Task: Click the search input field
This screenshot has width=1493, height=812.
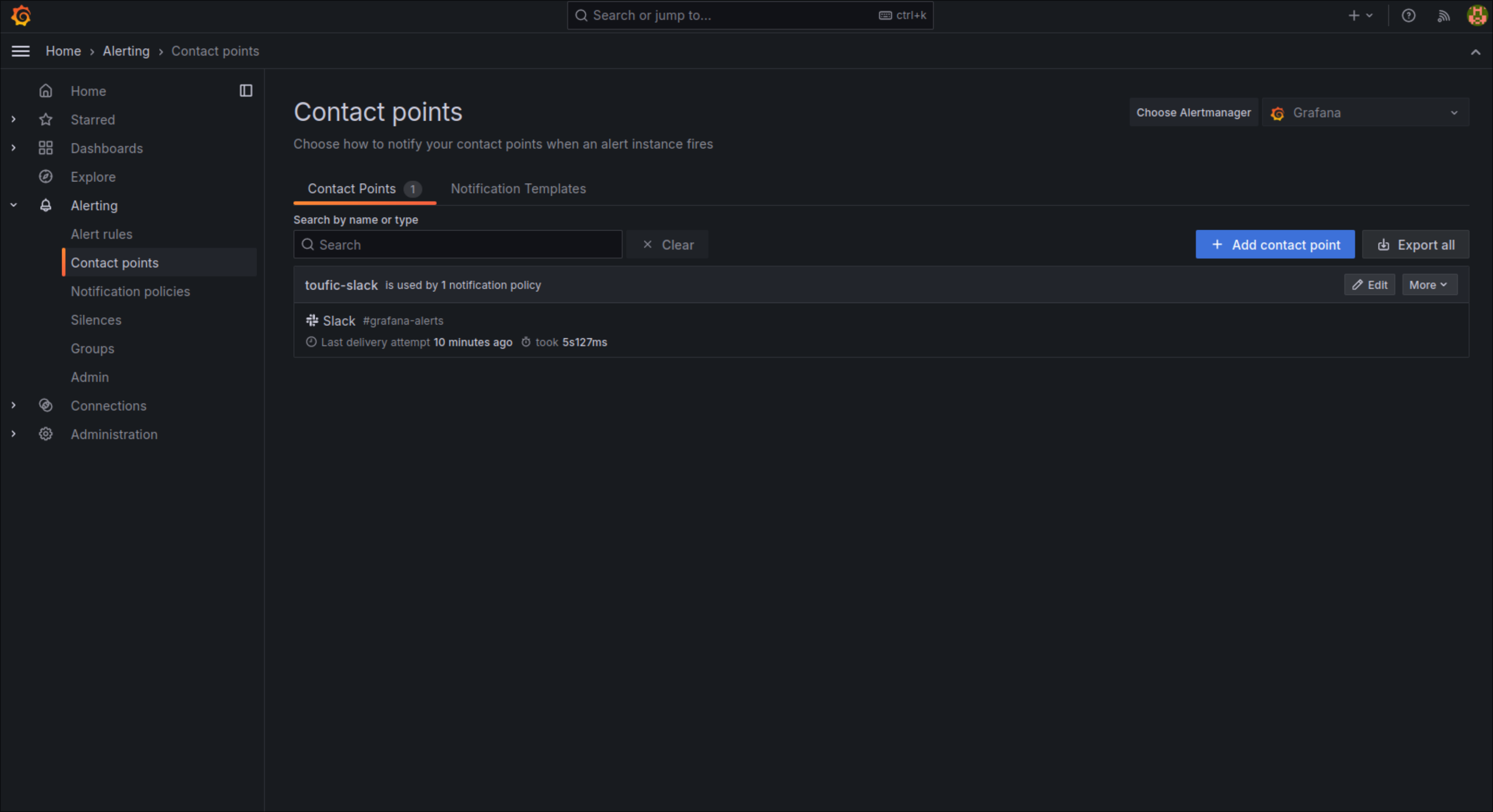Action: pyautogui.click(x=458, y=244)
